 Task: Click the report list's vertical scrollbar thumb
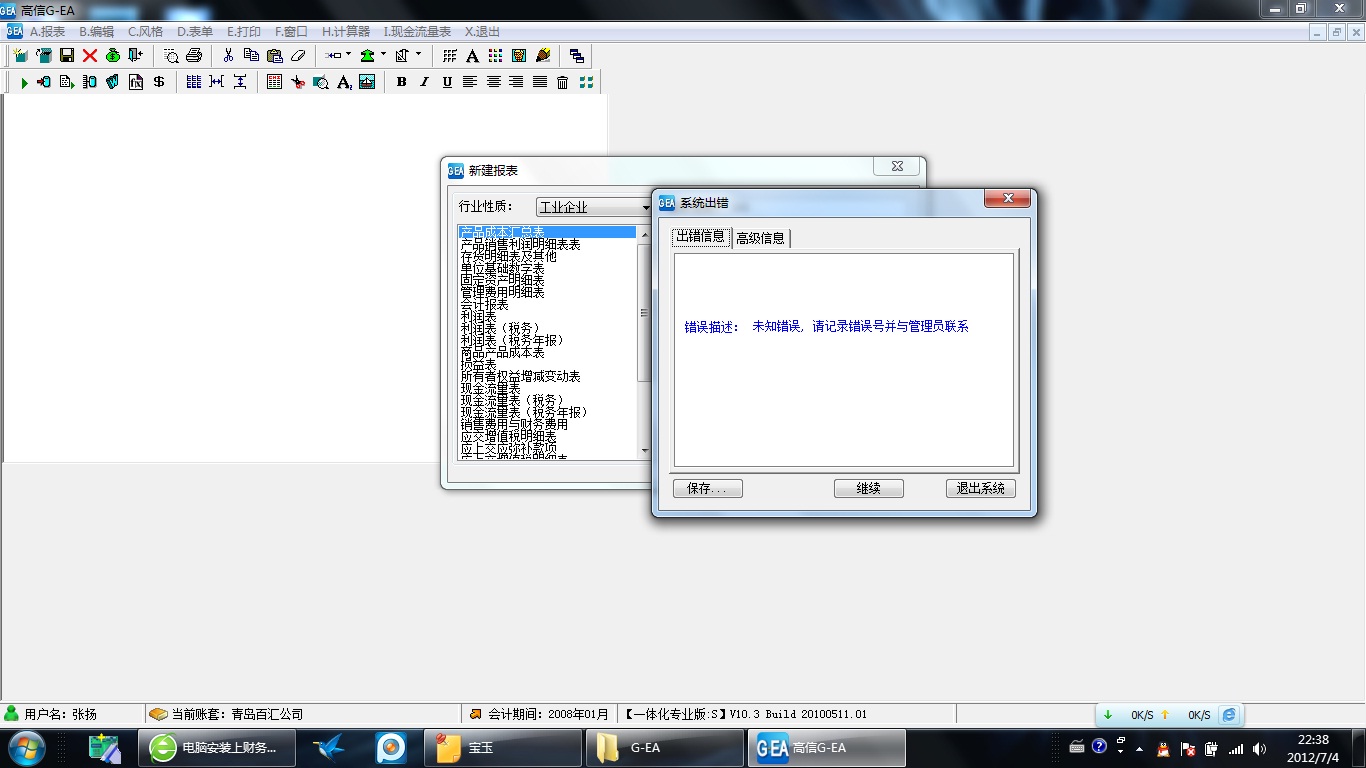click(x=644, y=312)
